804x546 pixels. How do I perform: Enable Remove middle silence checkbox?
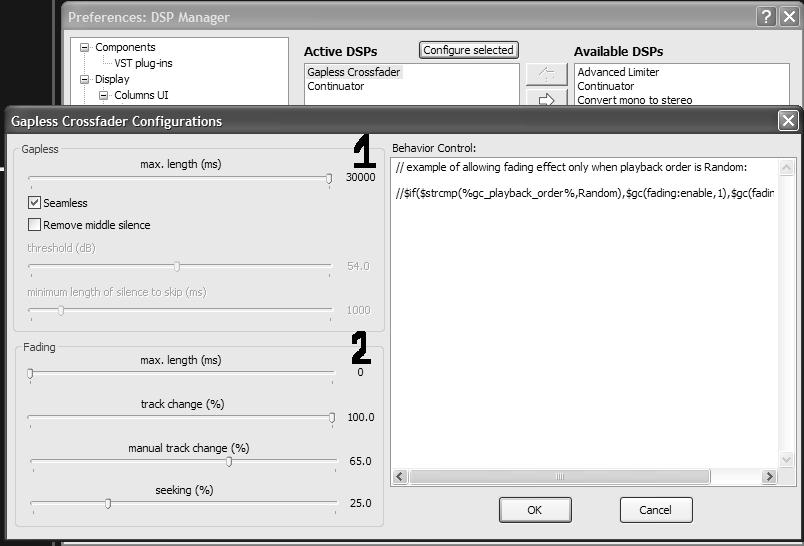point(34,225)
